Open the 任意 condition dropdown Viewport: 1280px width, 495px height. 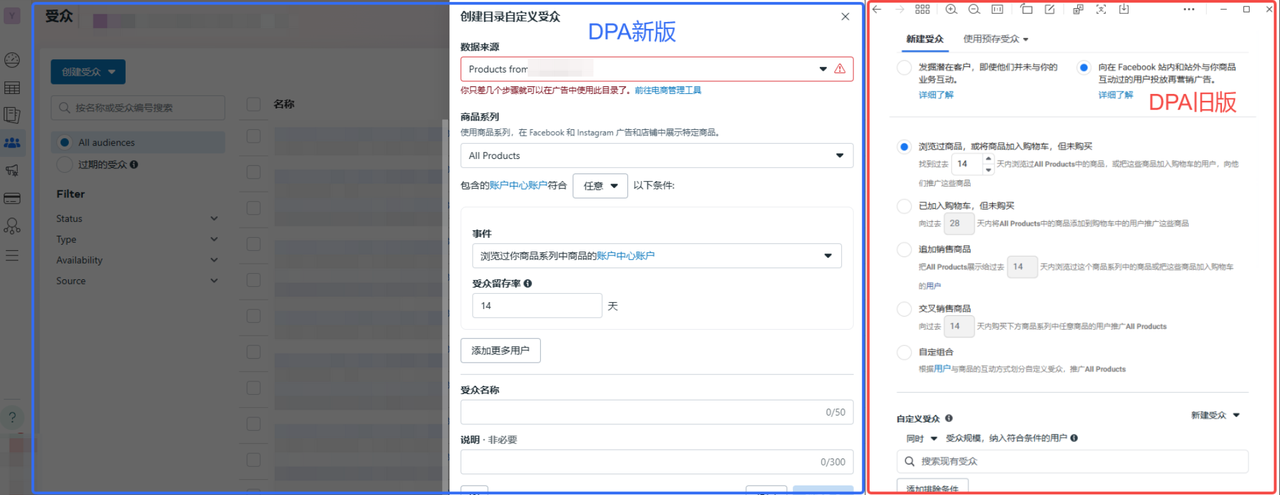[600, 185]
